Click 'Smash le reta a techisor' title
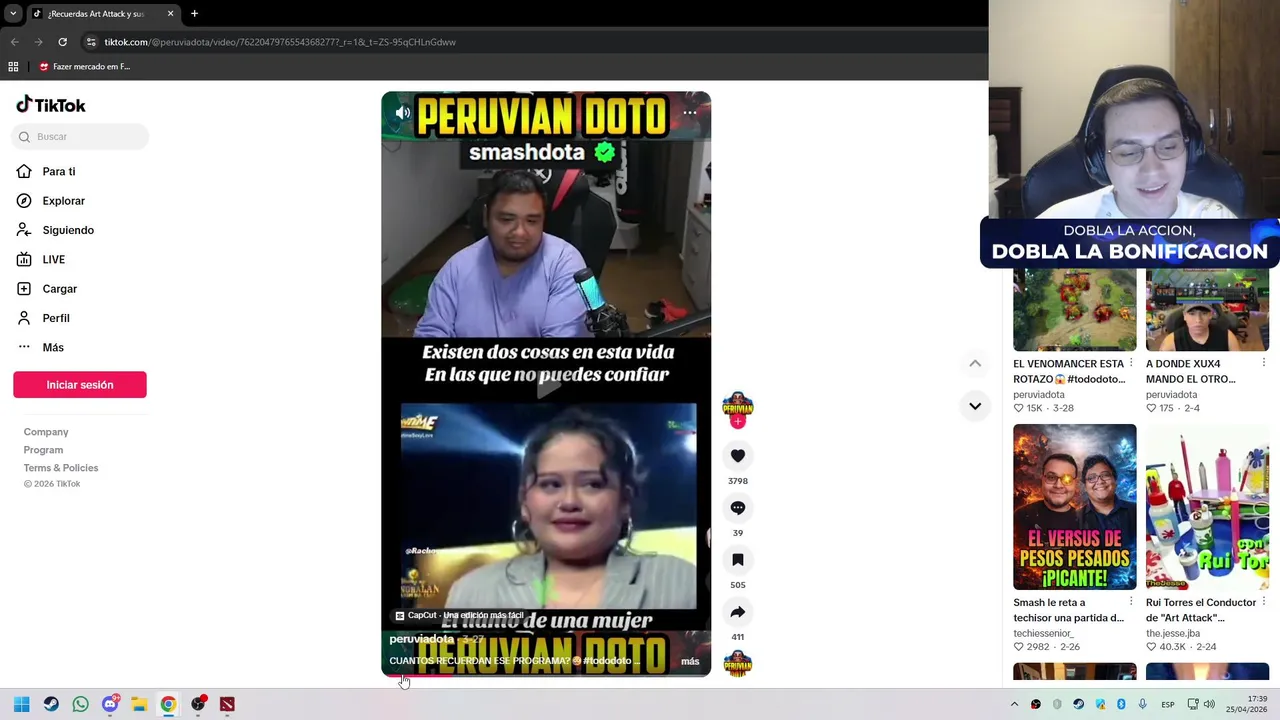The image size is (1280, 720). pos(1068,610)
